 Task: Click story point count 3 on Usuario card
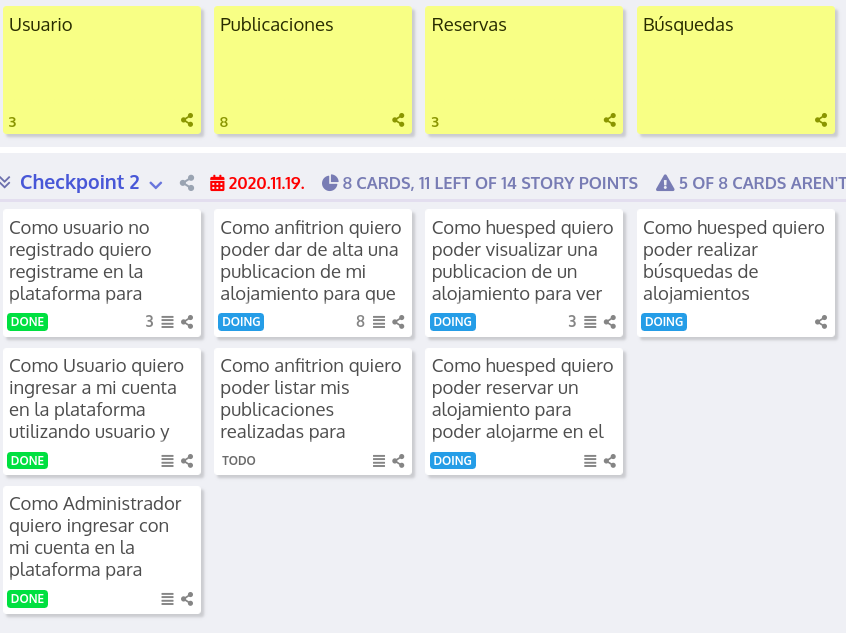click(x=12, y=122)
